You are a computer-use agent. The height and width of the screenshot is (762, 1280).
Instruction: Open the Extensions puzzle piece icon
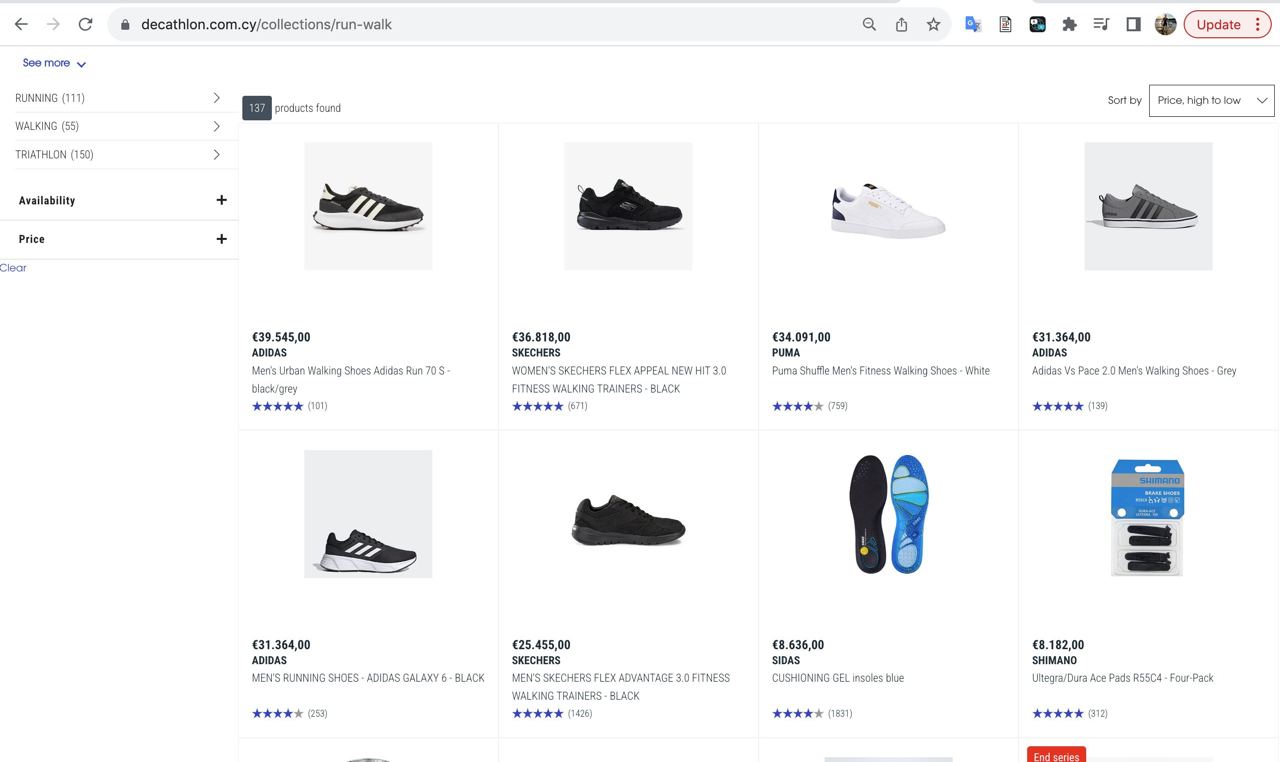click(1069, 24)
